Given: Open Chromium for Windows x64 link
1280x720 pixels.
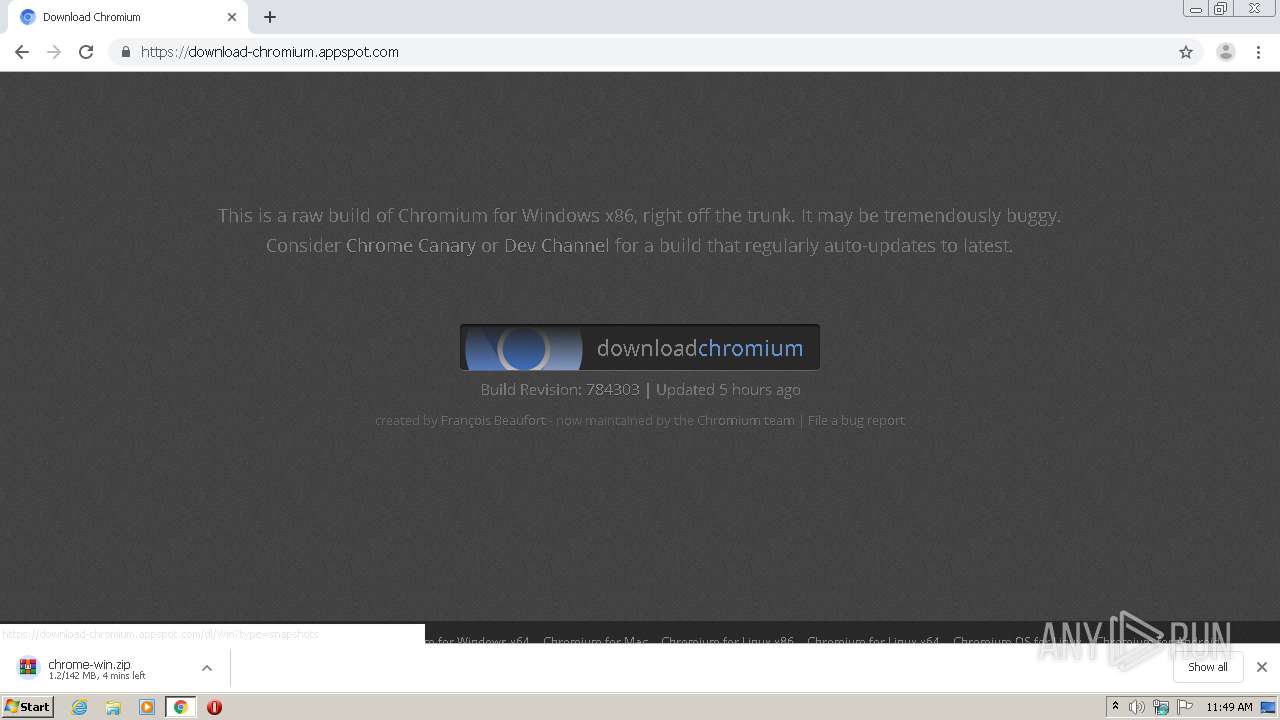Looking at the screenshot, I should [478, 640].
